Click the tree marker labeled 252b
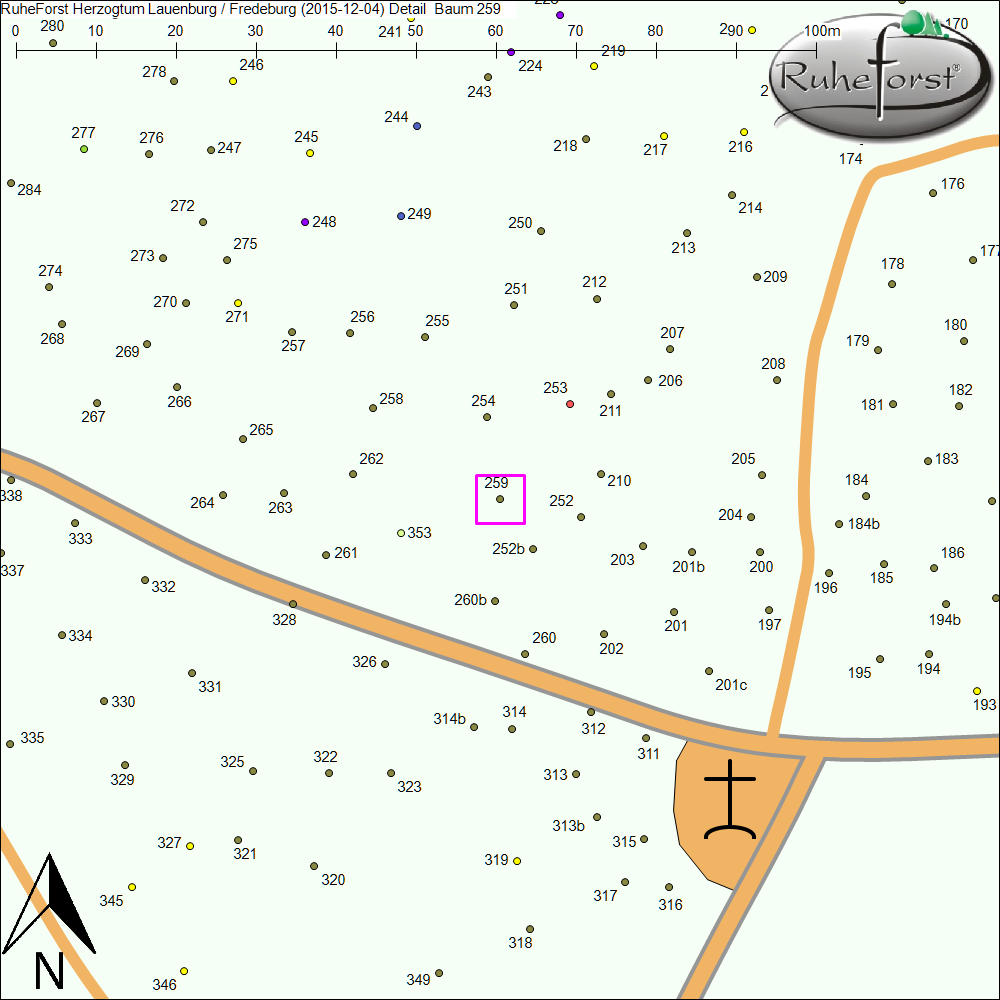The image size is (1000, 1000). pos(533,549)
